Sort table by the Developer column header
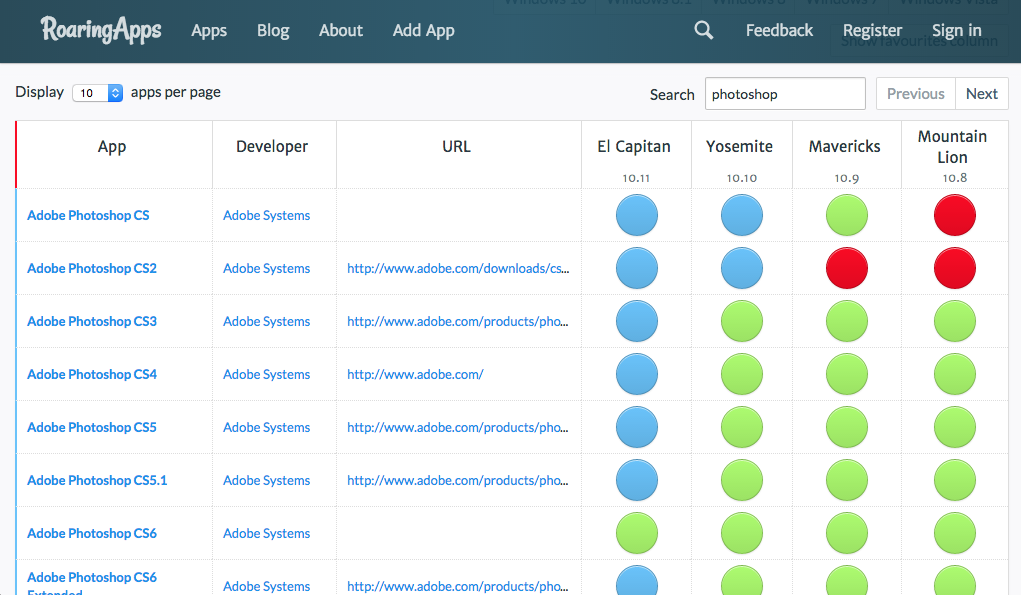The width and height of the screenshot is (1021, 595). coord(274,154)
